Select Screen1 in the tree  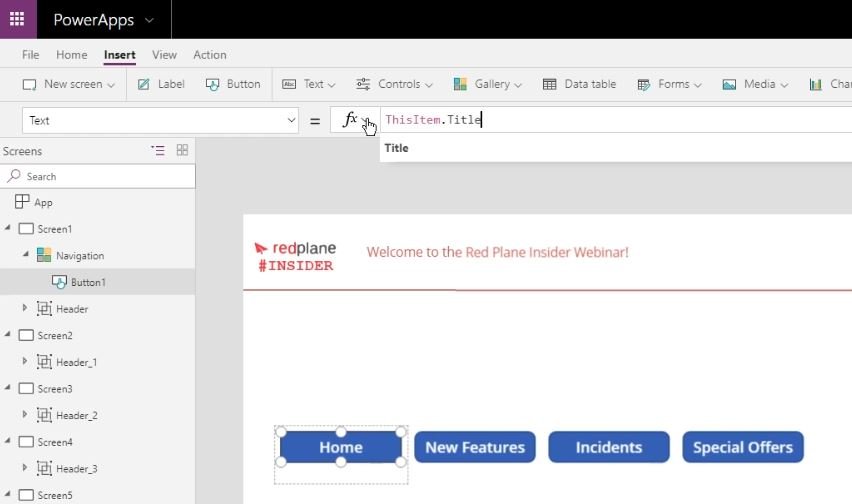click(54, 229)
